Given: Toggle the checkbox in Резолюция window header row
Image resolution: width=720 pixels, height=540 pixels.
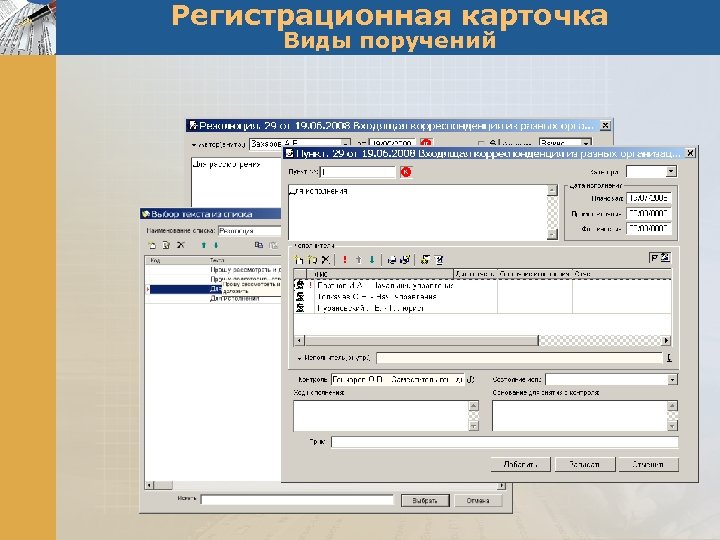Looking at the screenshot, I should click(x=481, y=144).
